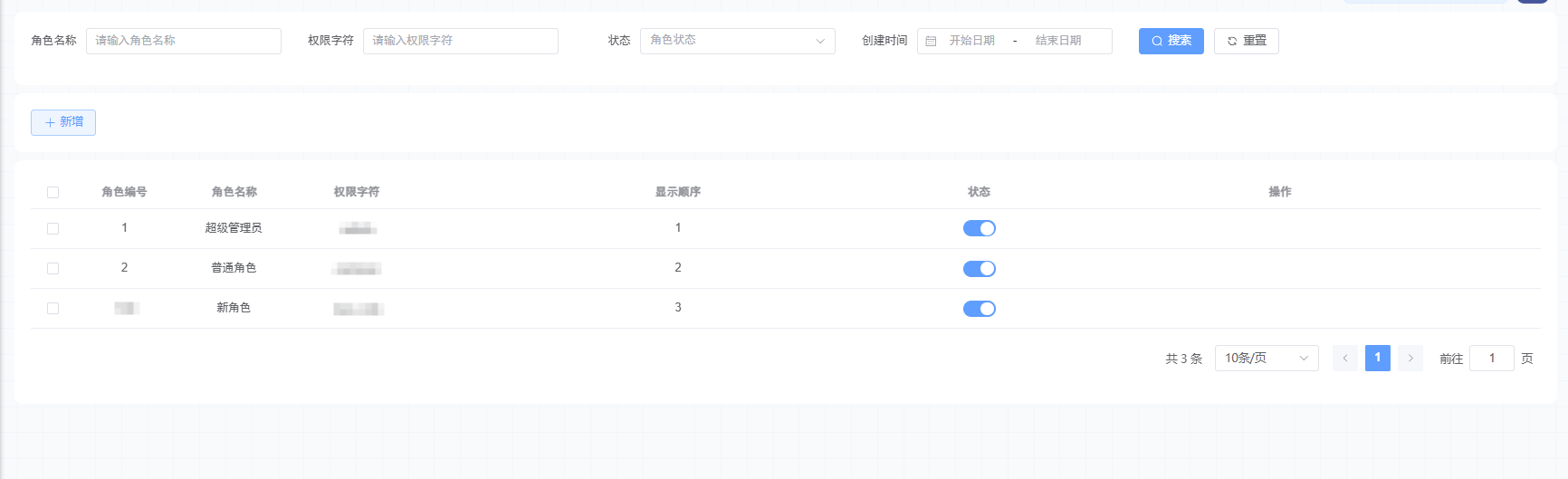Click the 权限字符 input field
The image size is (1568, 479).
[x=460, y=41]
